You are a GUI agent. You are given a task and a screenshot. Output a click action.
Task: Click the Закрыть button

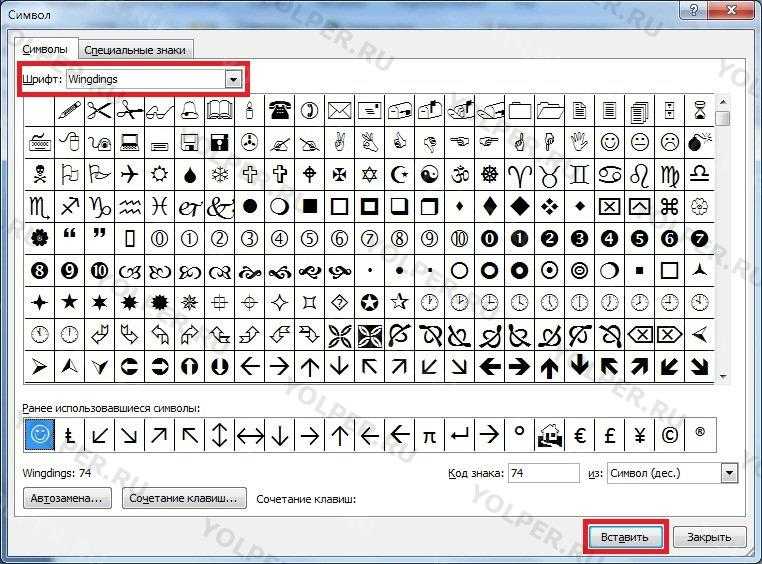[x=709, y=537]
